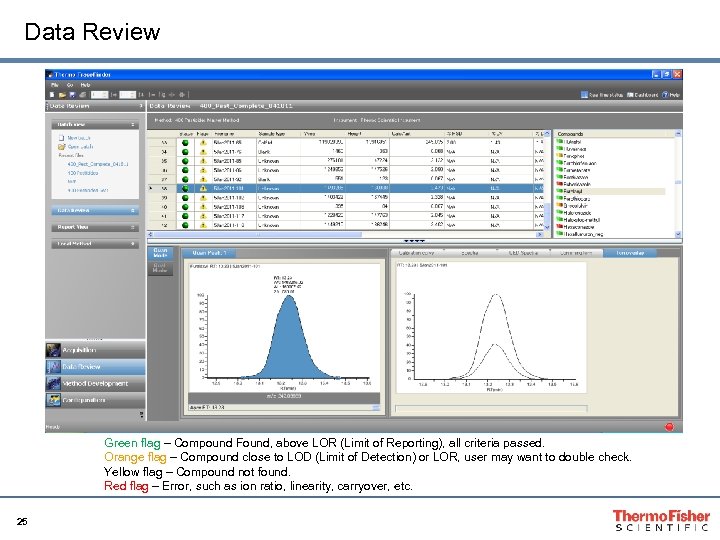This screenshot has width=720, height=540.
Task: Open recent file 400_Pest_Complete
Action: point(98,164)
